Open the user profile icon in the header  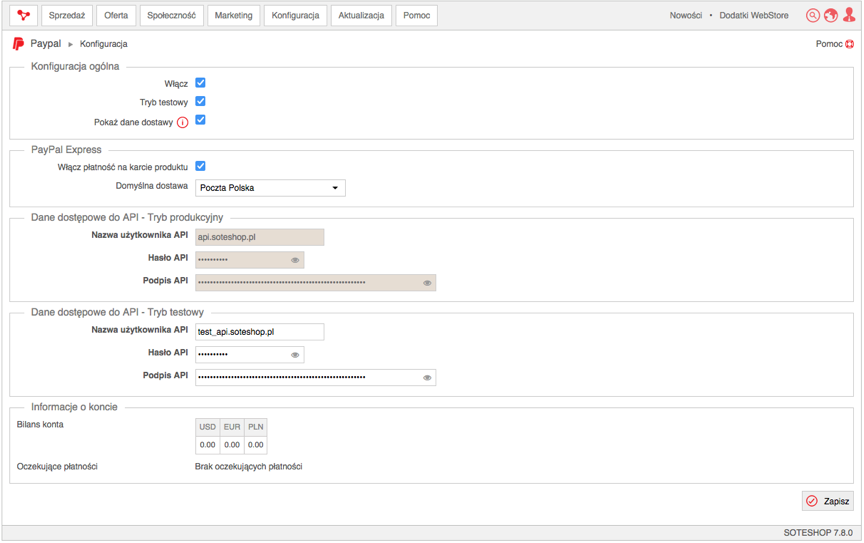[x=849, y=15]
